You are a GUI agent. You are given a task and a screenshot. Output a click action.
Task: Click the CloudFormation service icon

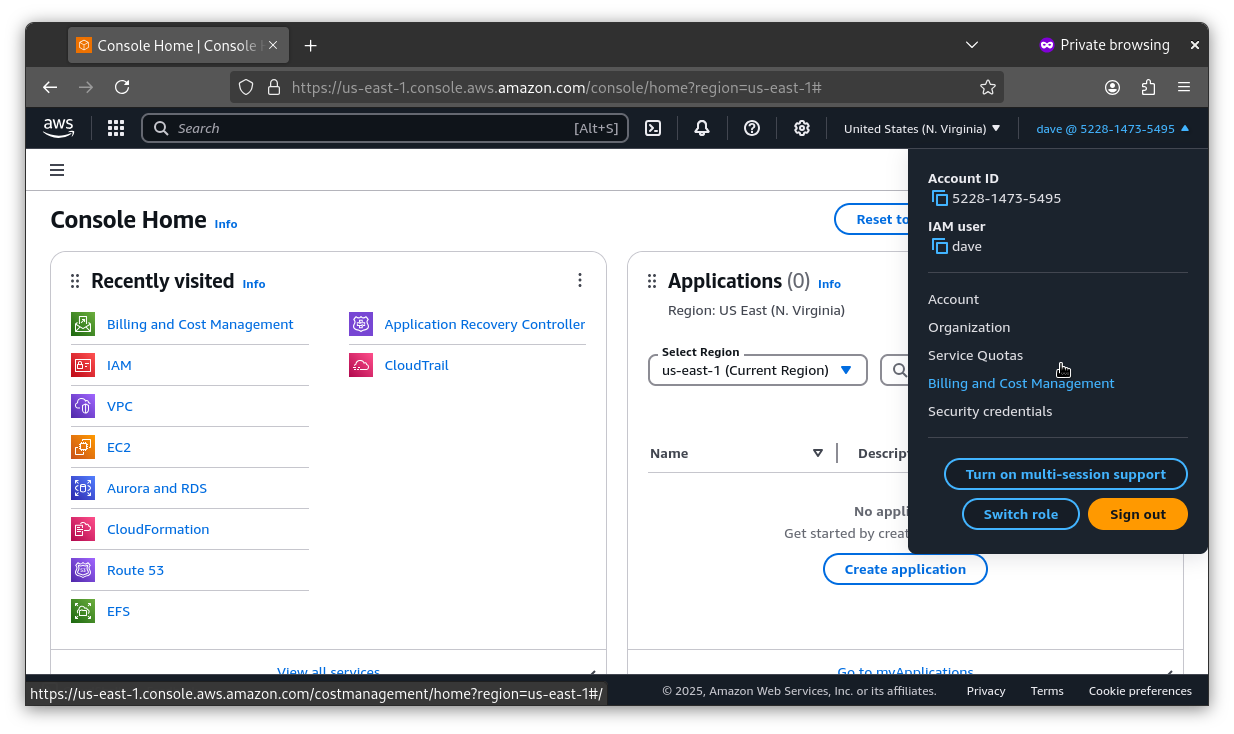point(83,529)
